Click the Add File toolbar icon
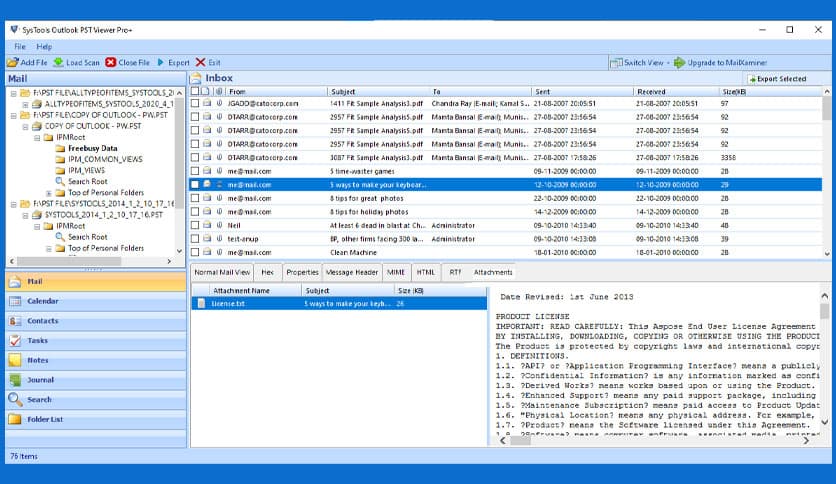836x484 pixels. [13, 62]
